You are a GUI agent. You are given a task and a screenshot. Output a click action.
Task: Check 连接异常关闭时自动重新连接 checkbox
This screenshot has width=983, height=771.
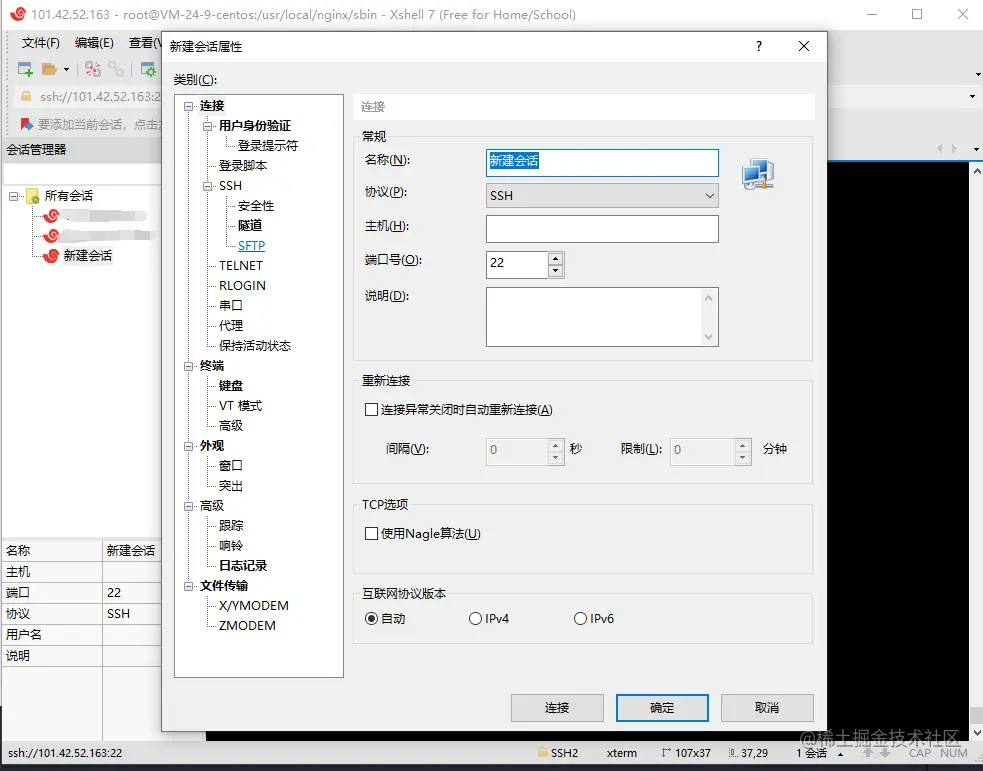click(371, 410)
